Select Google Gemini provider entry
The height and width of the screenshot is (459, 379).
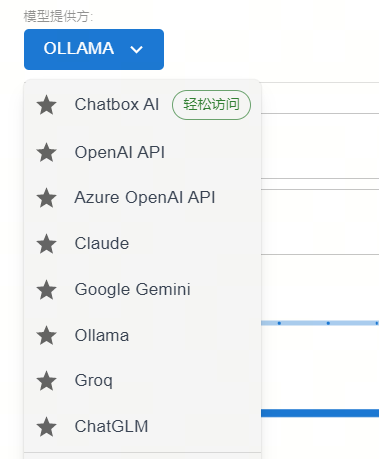click(143, 290)
